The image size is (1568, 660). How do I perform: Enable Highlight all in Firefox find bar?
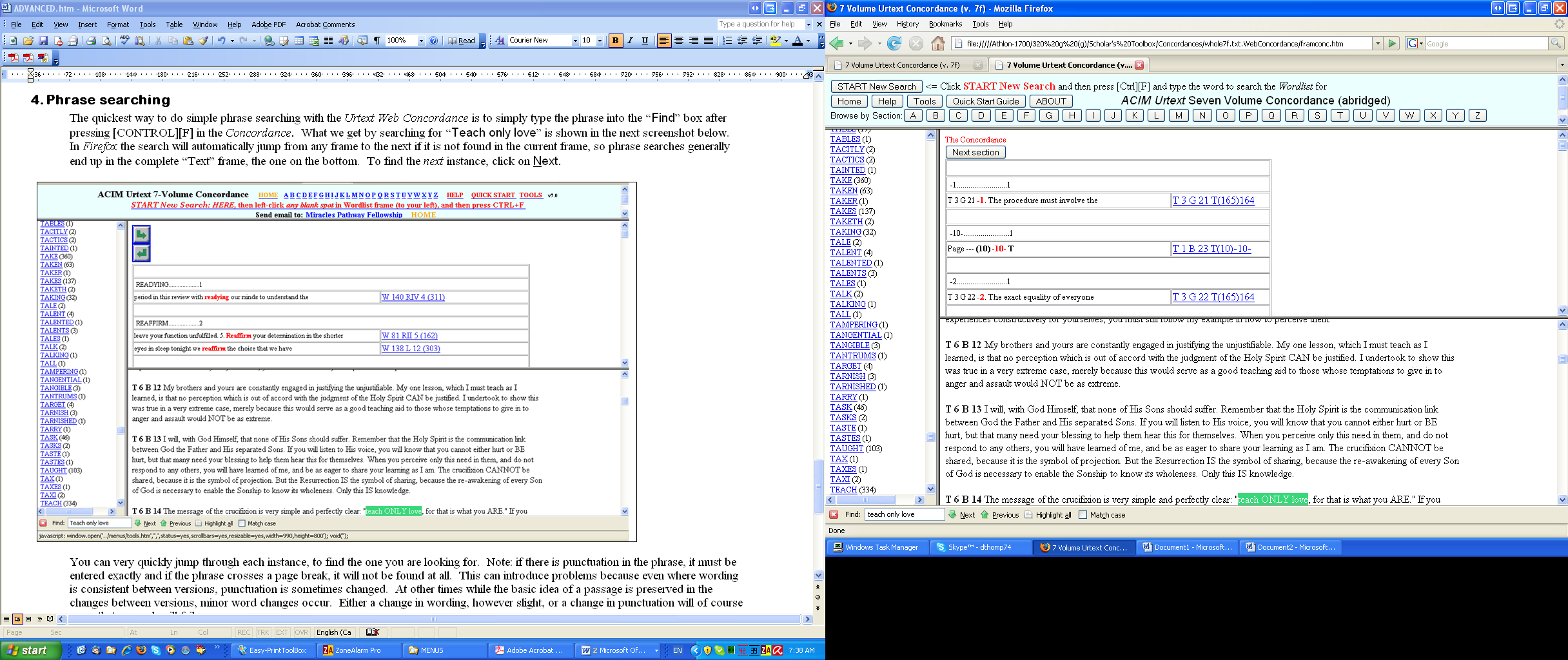[1048, 515]
